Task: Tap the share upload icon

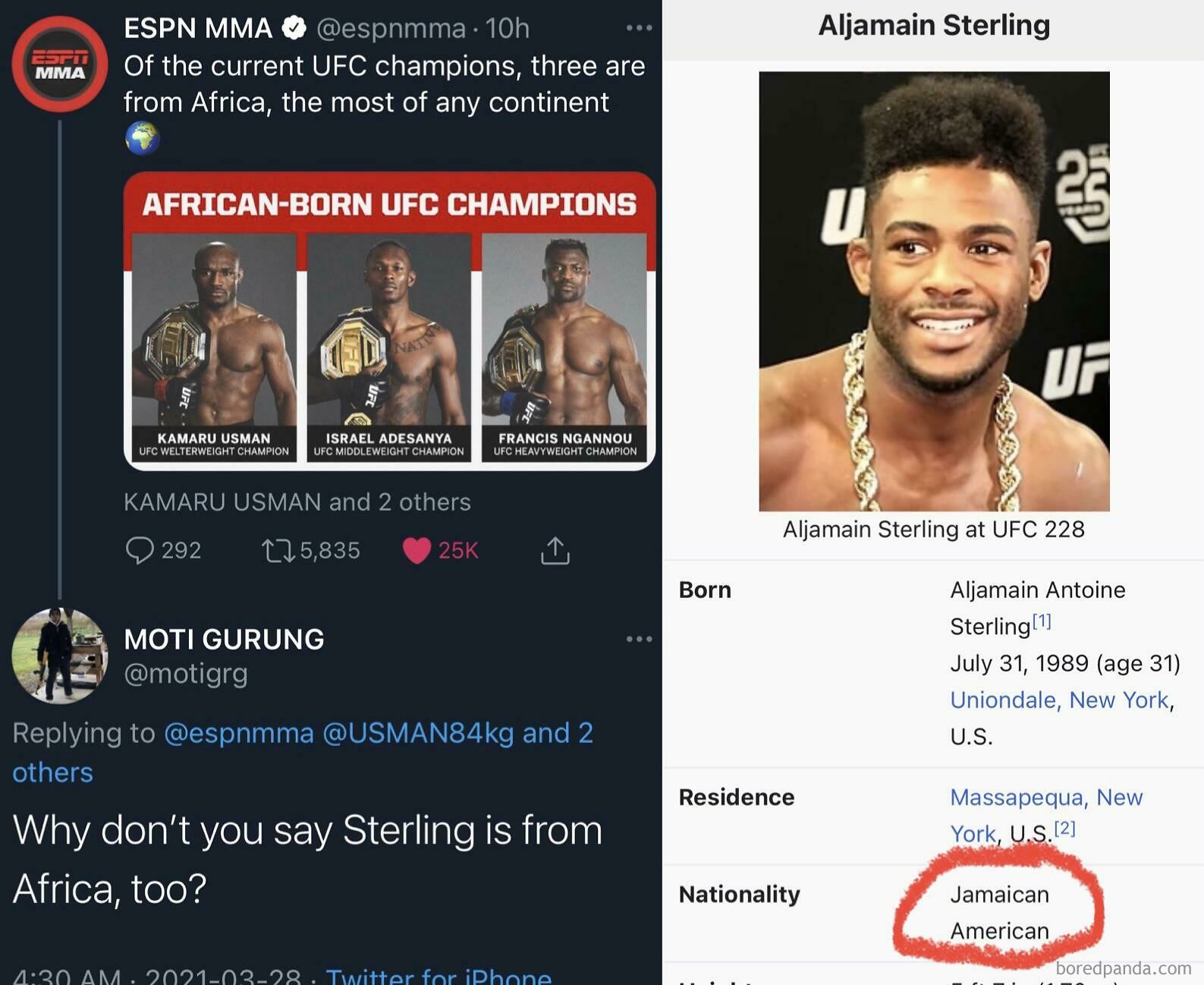Action: click(x=555, y=551)
